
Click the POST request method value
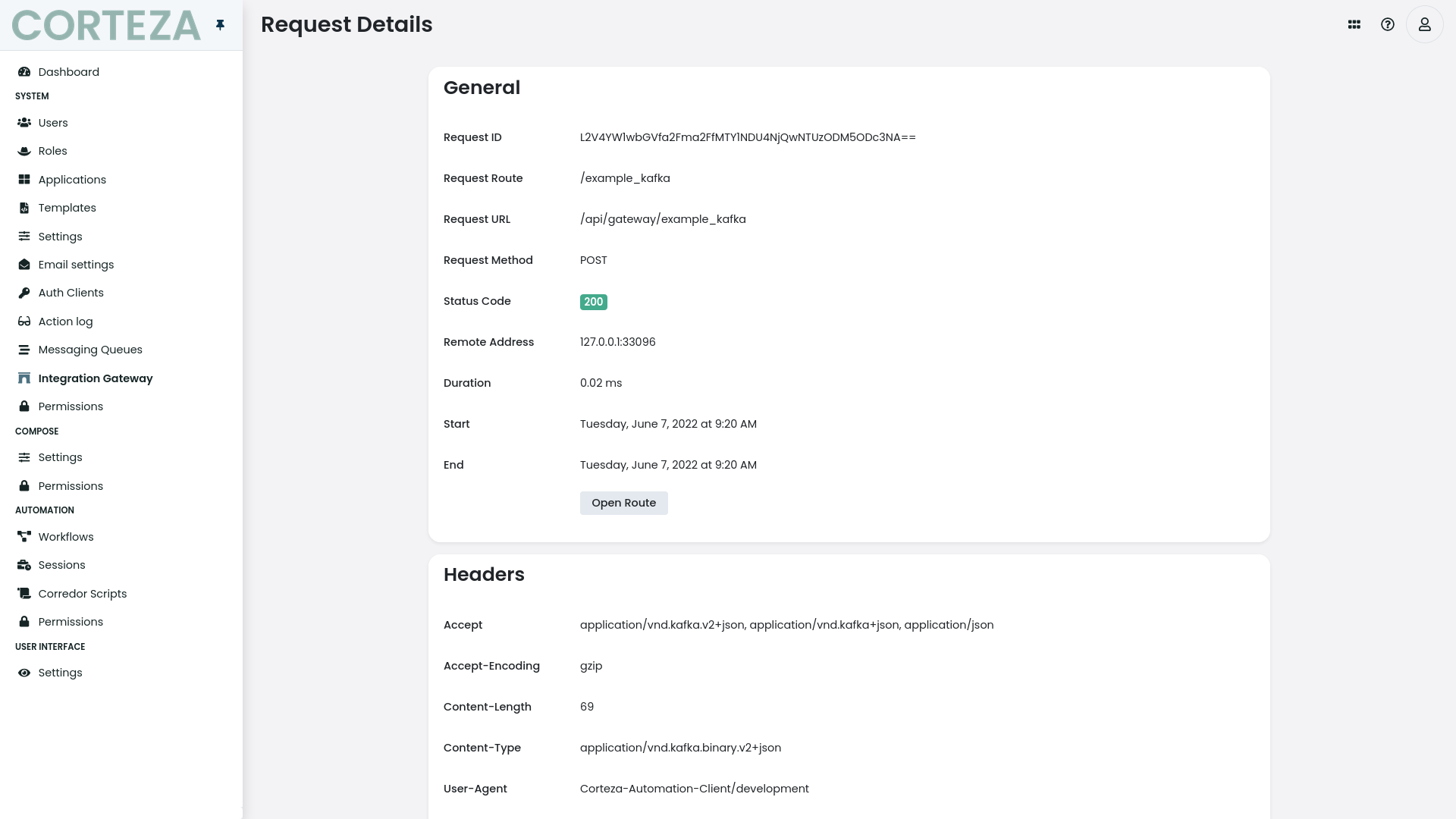click(594, 260)
